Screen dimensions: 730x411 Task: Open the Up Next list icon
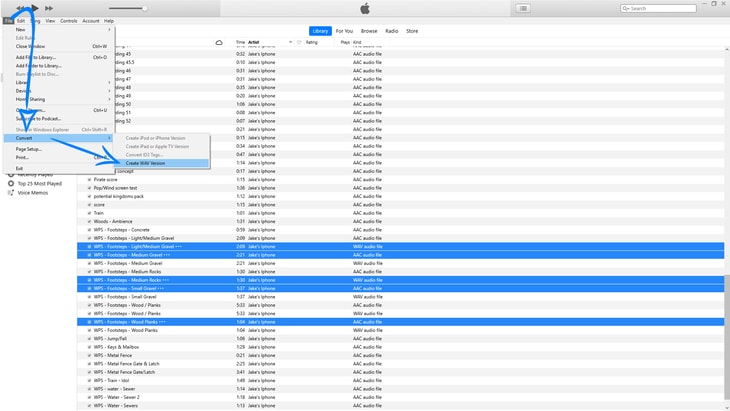click(523, 8)
